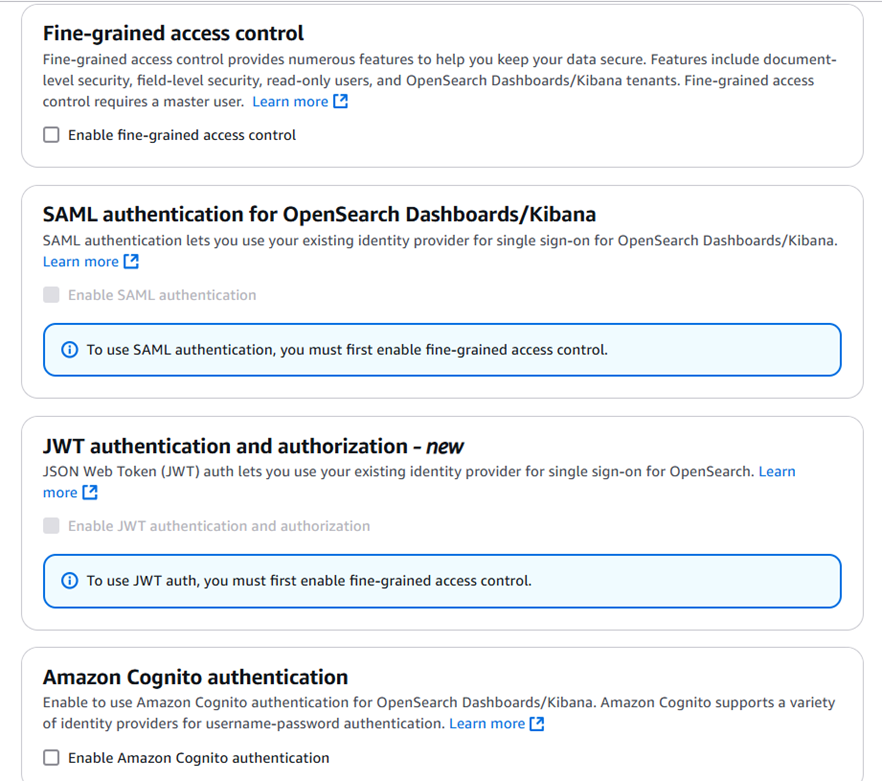Click external-link icon beside fine-grained Learn more
The width and height of the screenshot is (882, 781).
click(340, 102)
